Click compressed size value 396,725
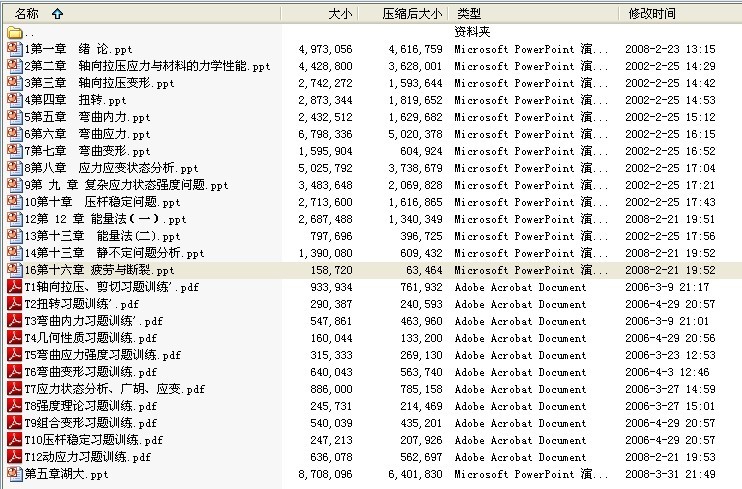This screenshot has width=742, height=489. [x=421, y=236]
